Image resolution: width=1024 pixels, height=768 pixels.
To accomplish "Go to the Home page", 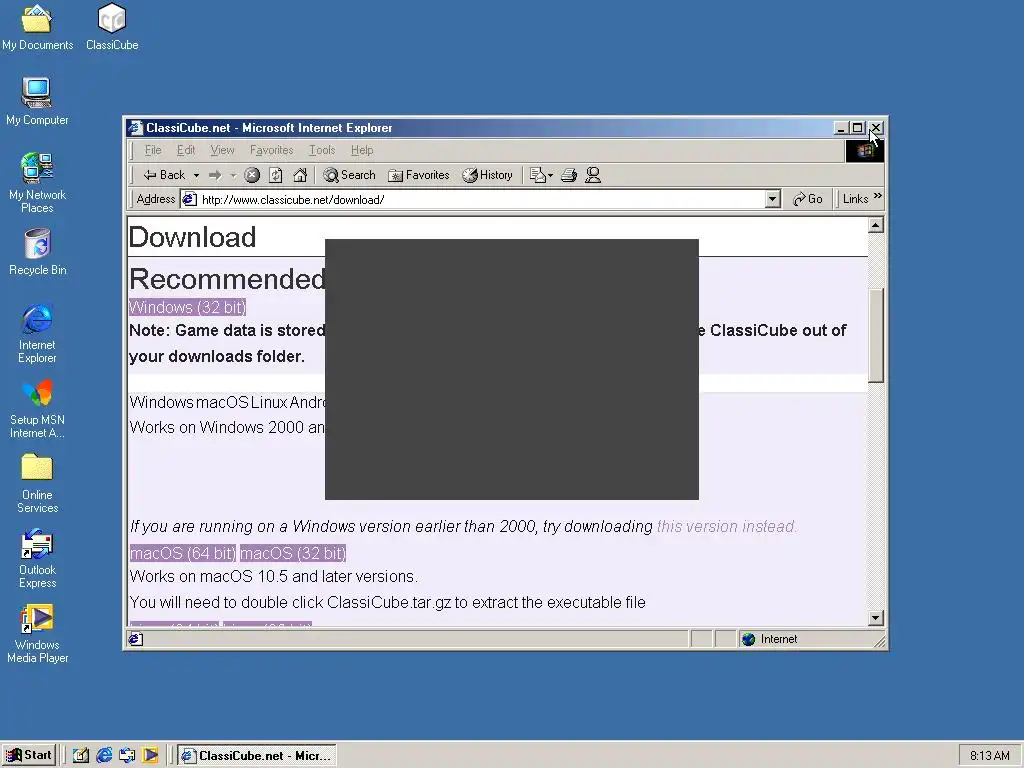I will (x=300, y=175).
